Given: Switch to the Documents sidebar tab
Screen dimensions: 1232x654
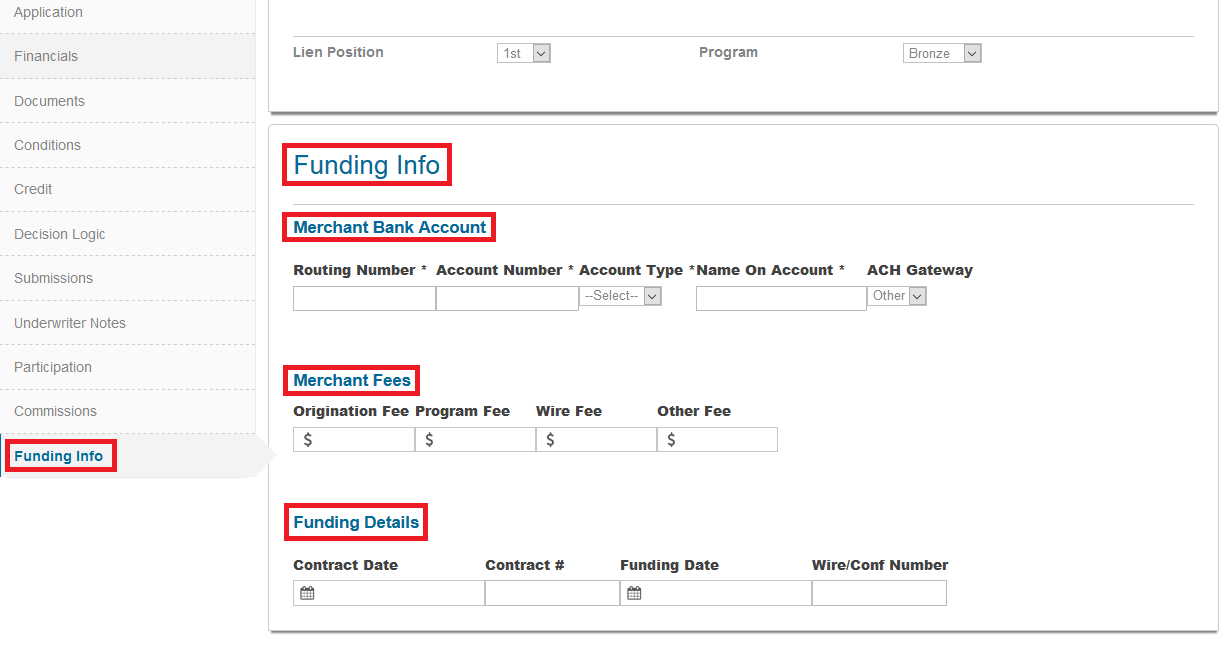Looking at the screenshot, I should point(128,101).
